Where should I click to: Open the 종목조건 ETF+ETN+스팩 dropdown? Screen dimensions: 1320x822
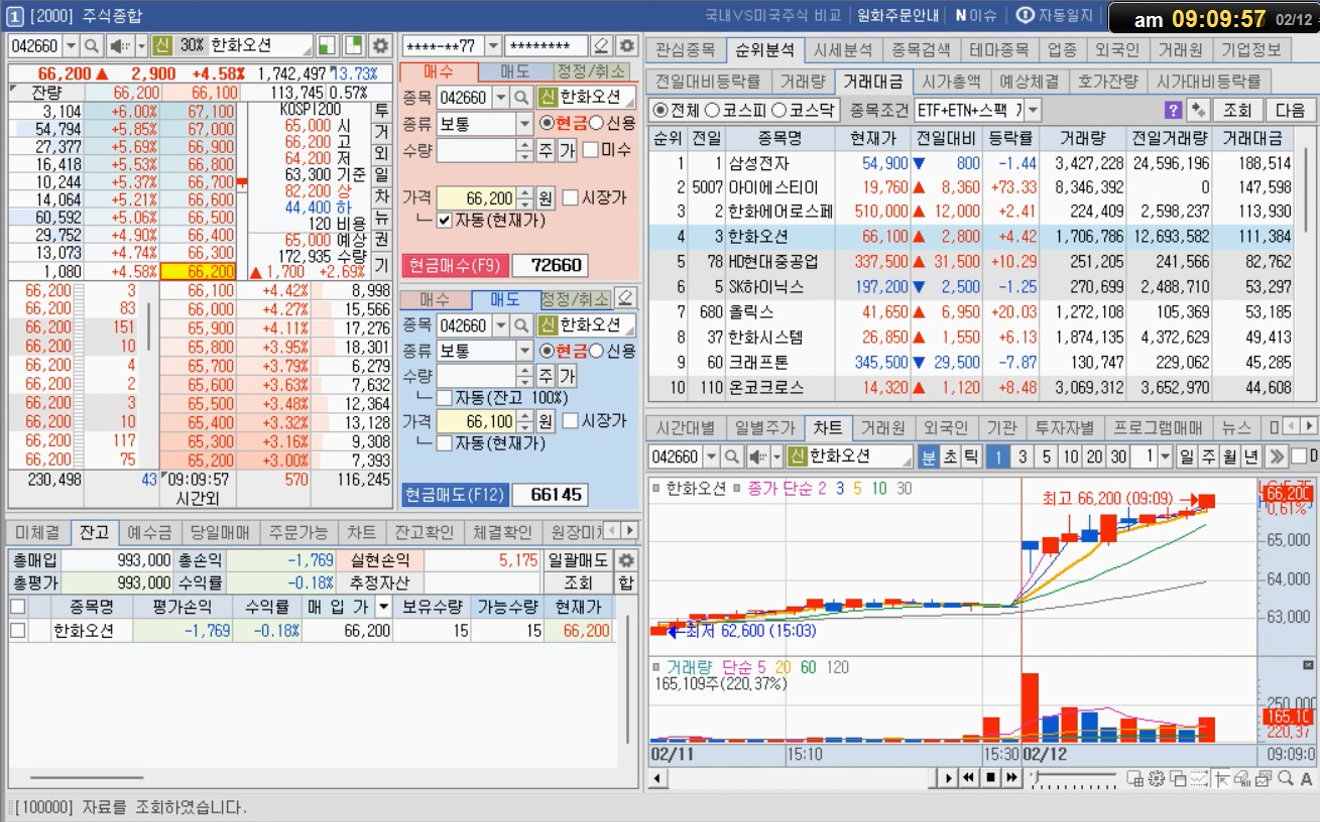pyautogui.click(x=1033, y=110)
